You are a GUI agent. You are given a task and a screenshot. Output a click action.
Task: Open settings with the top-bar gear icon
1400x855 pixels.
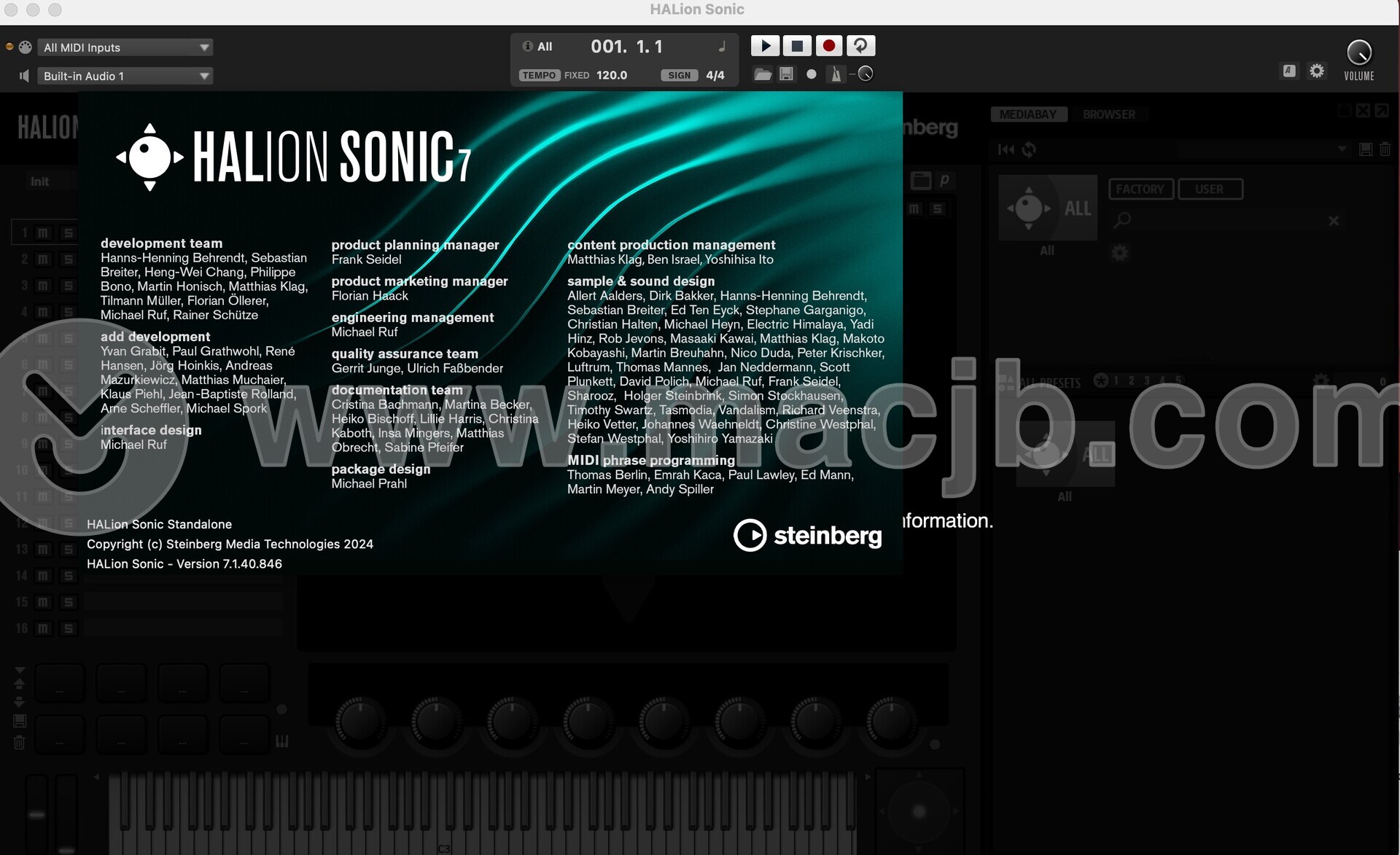pyautogui.click(x=1317, y=71)
